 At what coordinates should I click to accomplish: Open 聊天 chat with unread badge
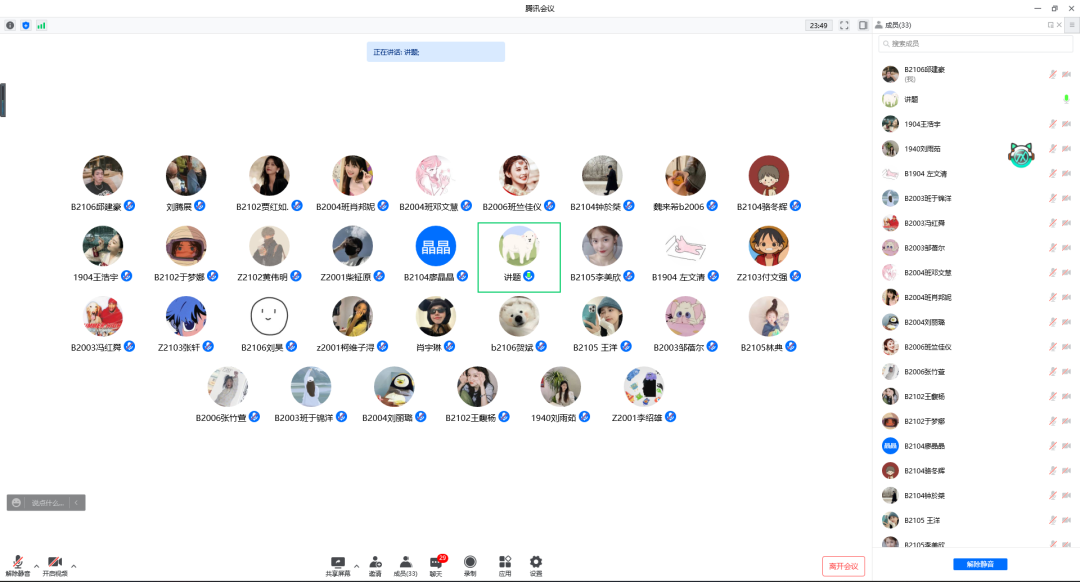coord(436,565)
